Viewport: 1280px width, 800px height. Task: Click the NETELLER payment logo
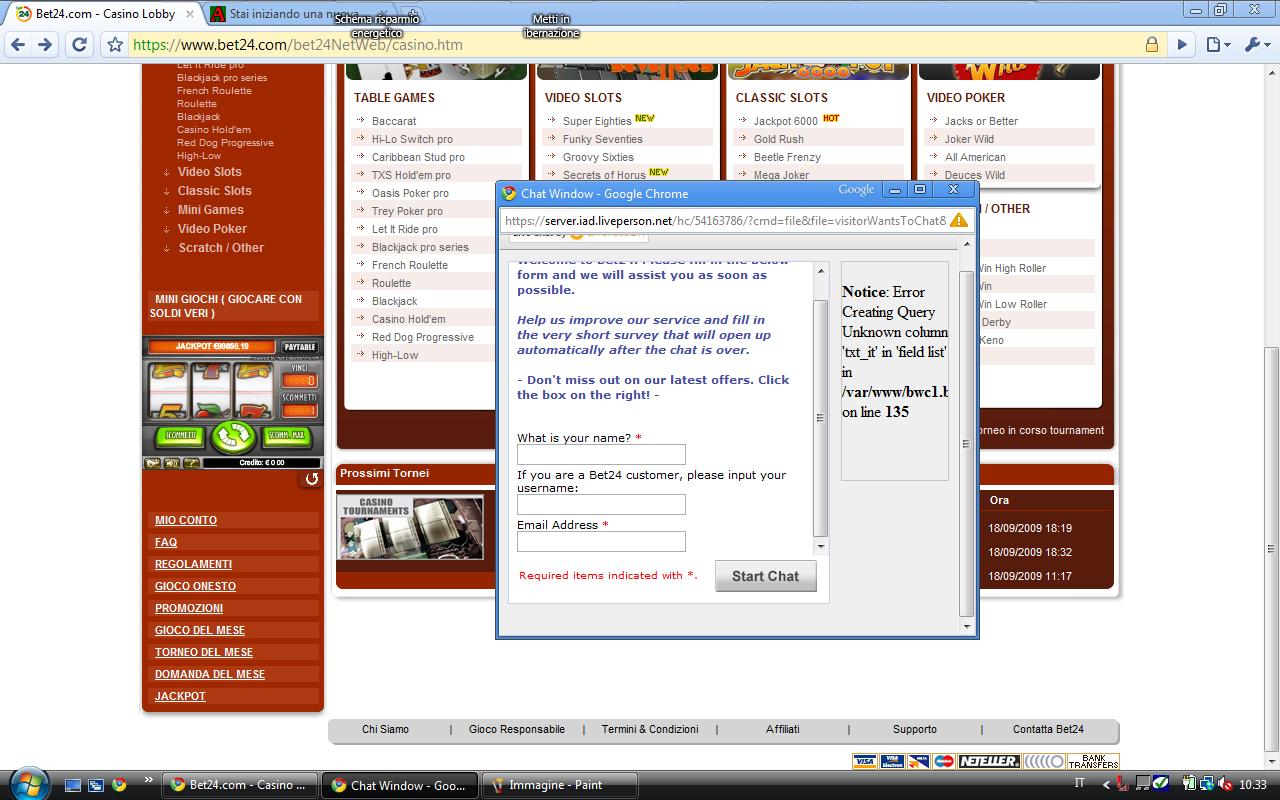click(989, 762)
